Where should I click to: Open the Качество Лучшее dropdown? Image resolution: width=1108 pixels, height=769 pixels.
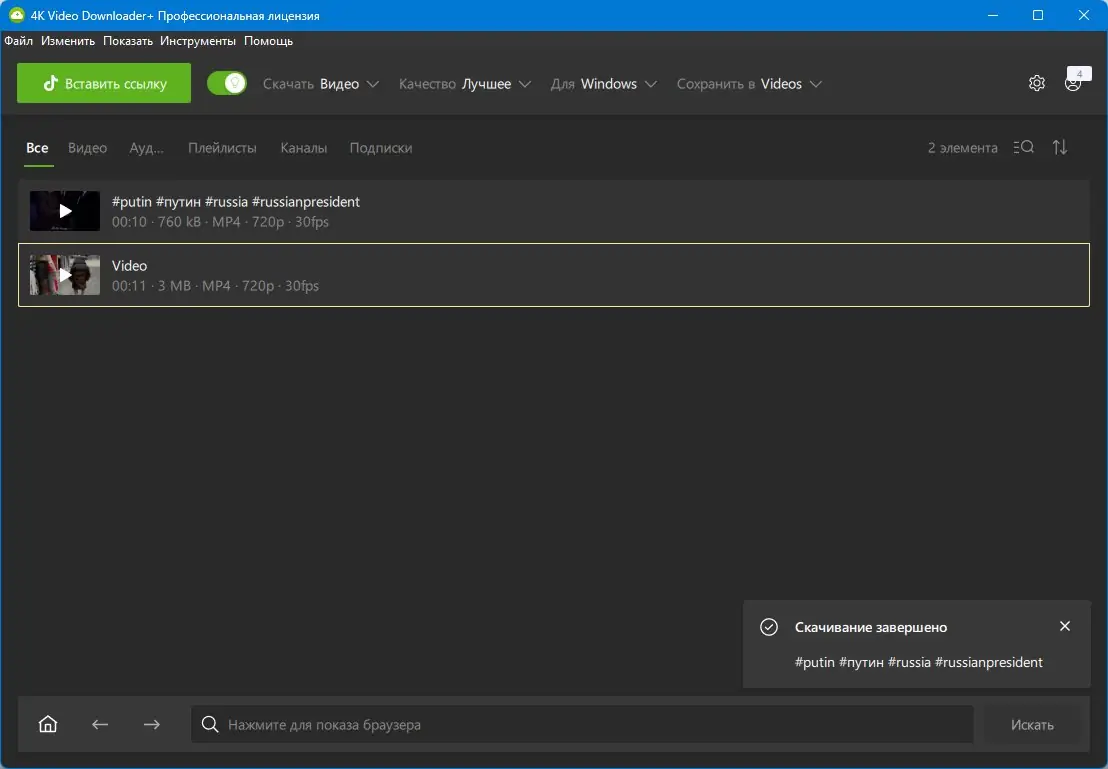tap(464, 84)
